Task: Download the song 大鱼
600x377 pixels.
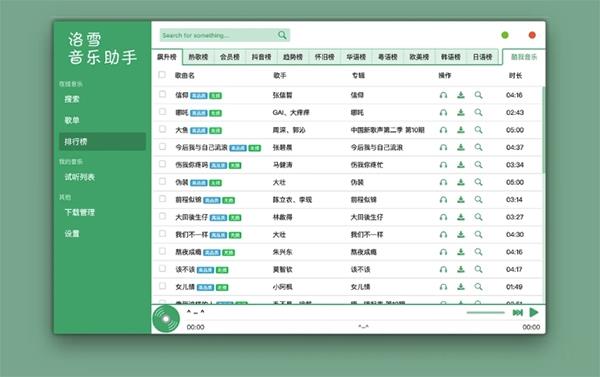Action: click(461, 130)
